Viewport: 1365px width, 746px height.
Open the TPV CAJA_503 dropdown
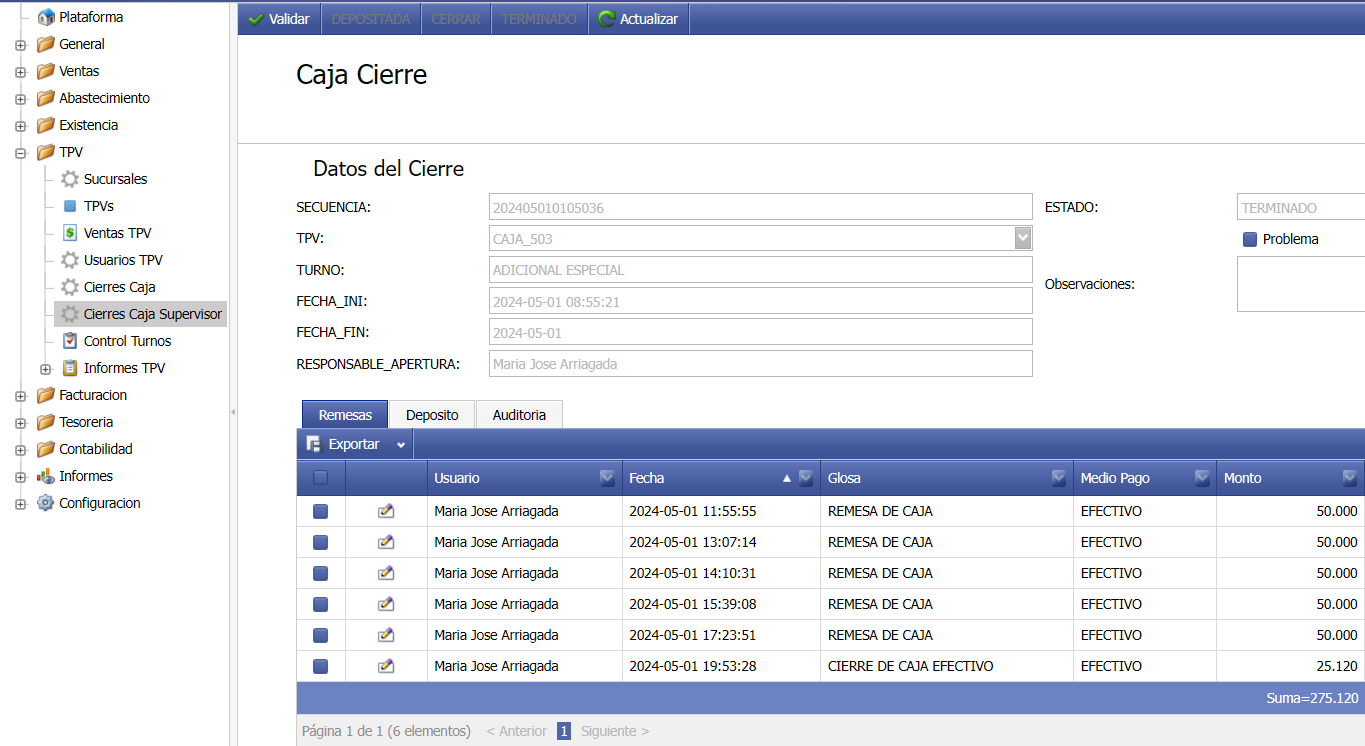(x=1023, y=238)
